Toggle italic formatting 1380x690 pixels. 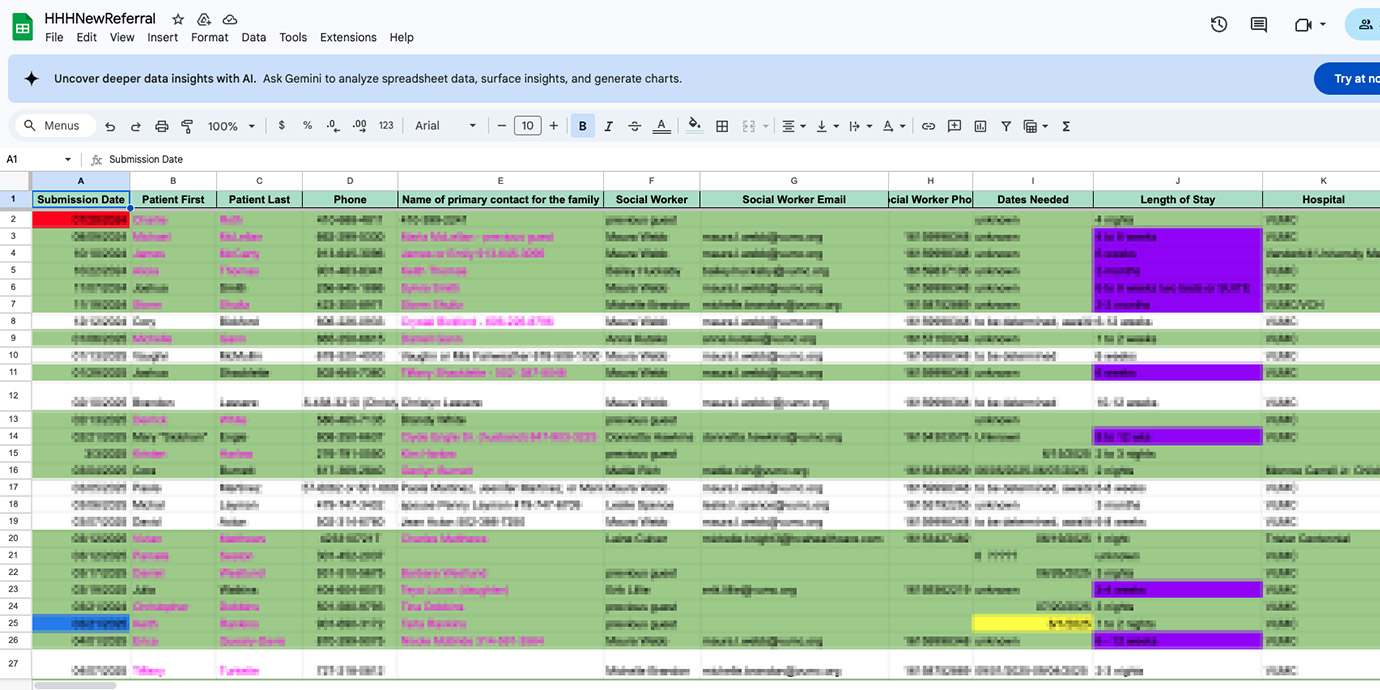point(608,126)
